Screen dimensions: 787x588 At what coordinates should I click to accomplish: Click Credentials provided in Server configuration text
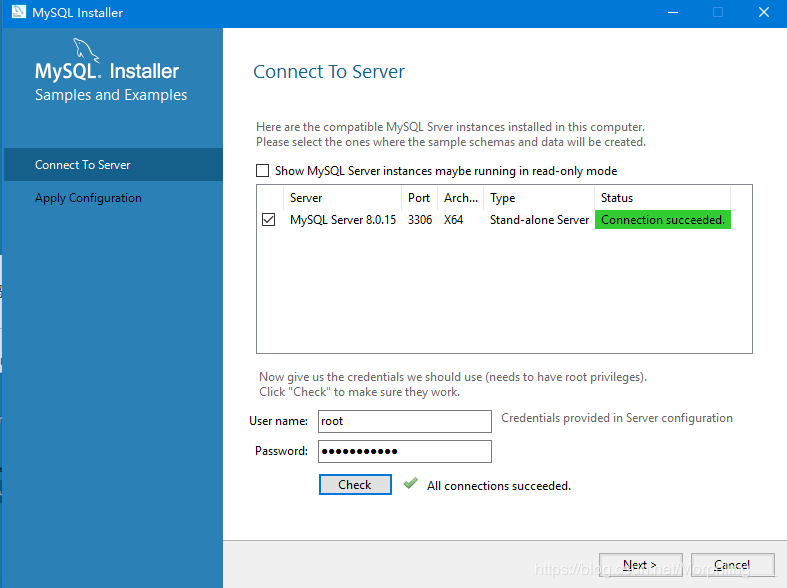[x=617, y=418]
